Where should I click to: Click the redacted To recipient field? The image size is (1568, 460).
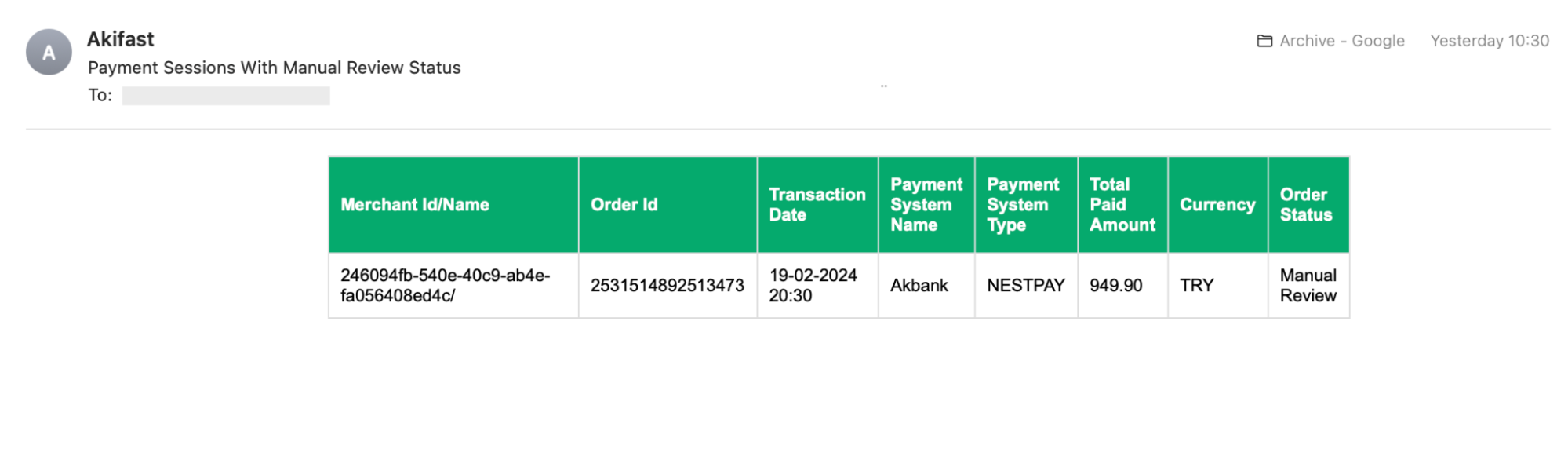point(226,96)
